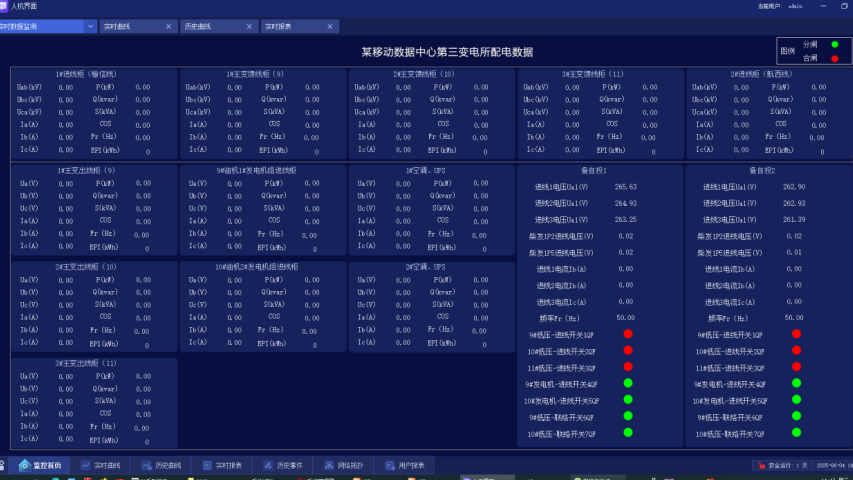Click the 人机界面 app icon in title bar
853x480 pixels.
tap(6, 6)
